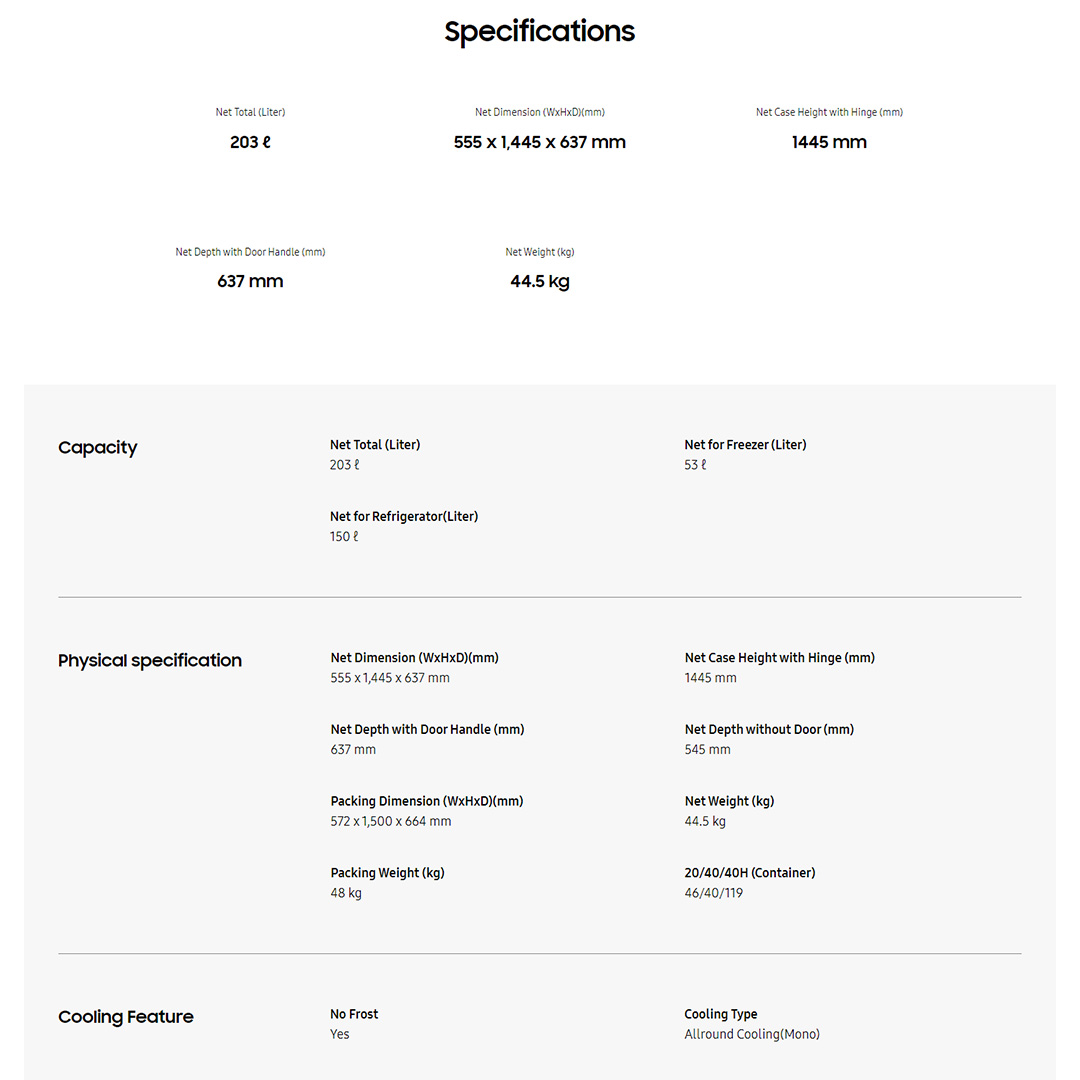The height and width of the screenshot is (1080, 1080).
Task: Click the 53 ℓ freezer capacity value
Action: tap(695, 465)
